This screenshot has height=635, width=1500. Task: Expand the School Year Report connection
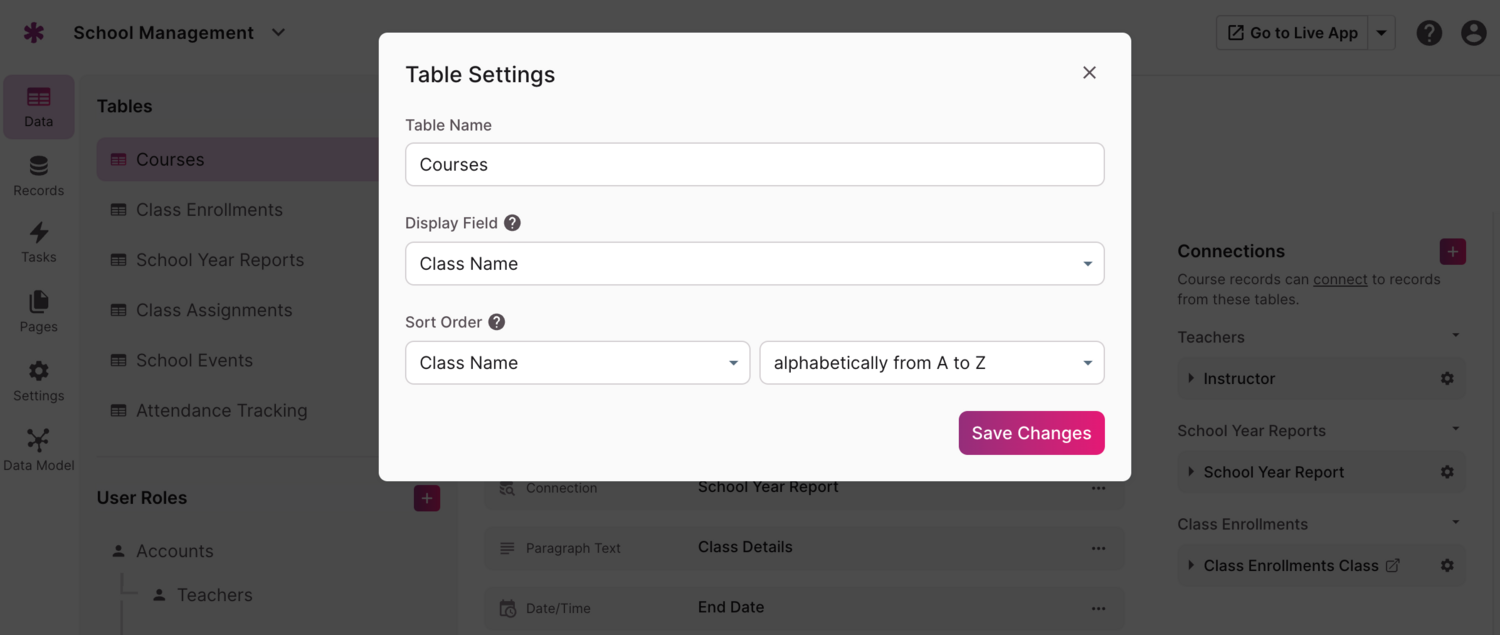coord(1191,472)
